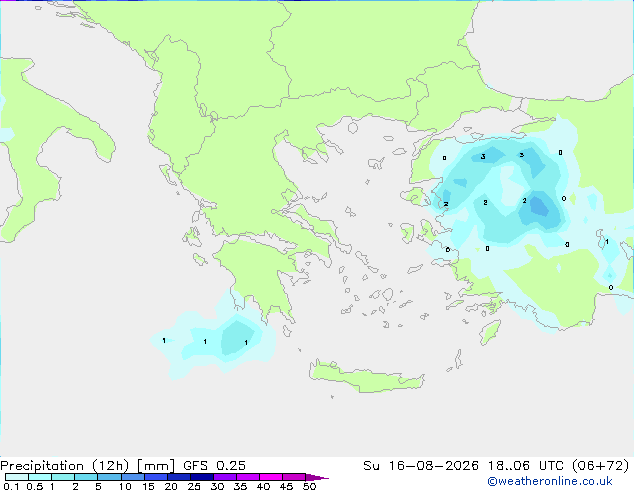The image size is (634, 490).
Task: Click the over-50 arrow tip of the legend
Action: [x=317, y=477]
